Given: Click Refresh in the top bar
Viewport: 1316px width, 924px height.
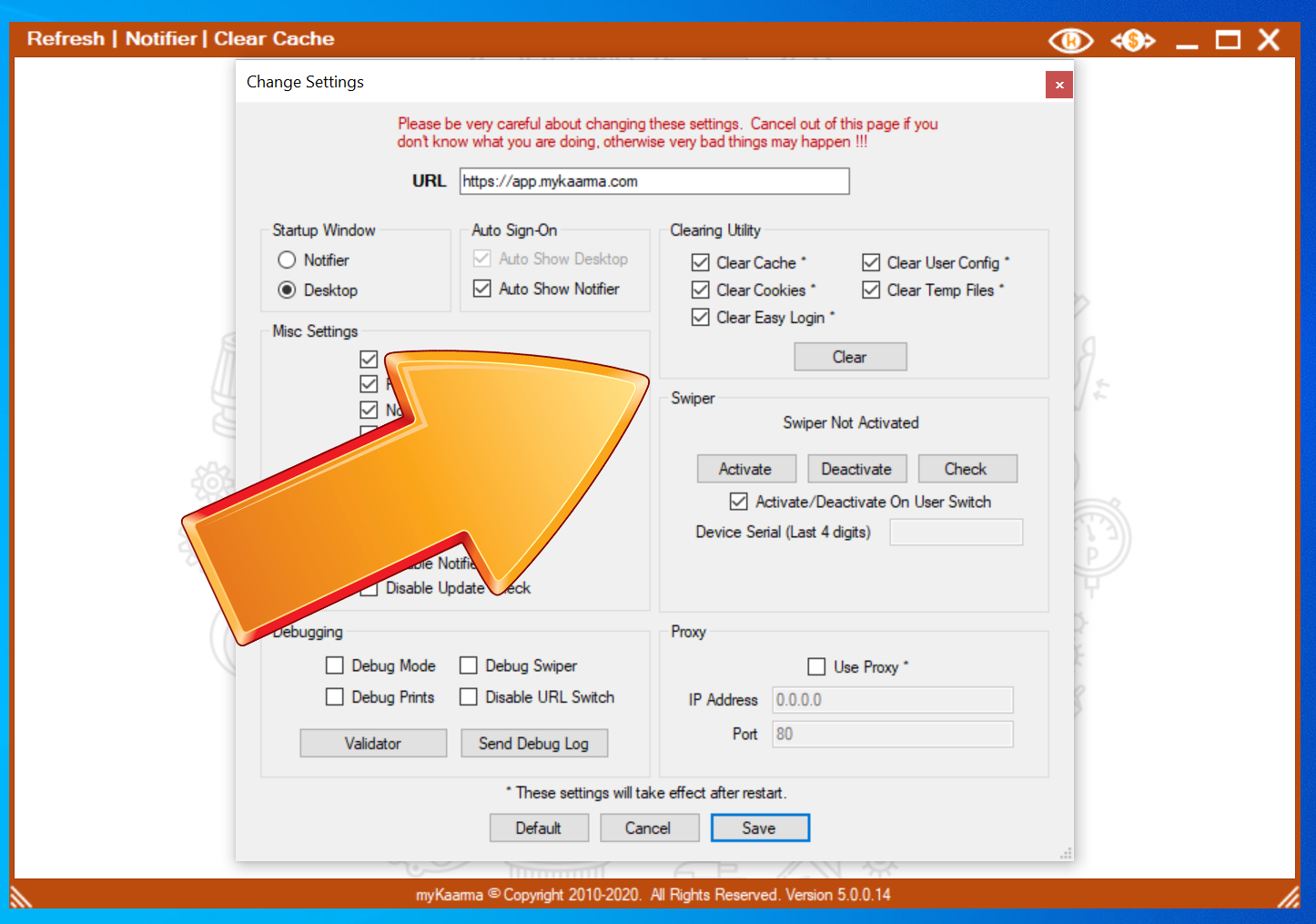Looking at the screenshot, I should pos(66,38).
